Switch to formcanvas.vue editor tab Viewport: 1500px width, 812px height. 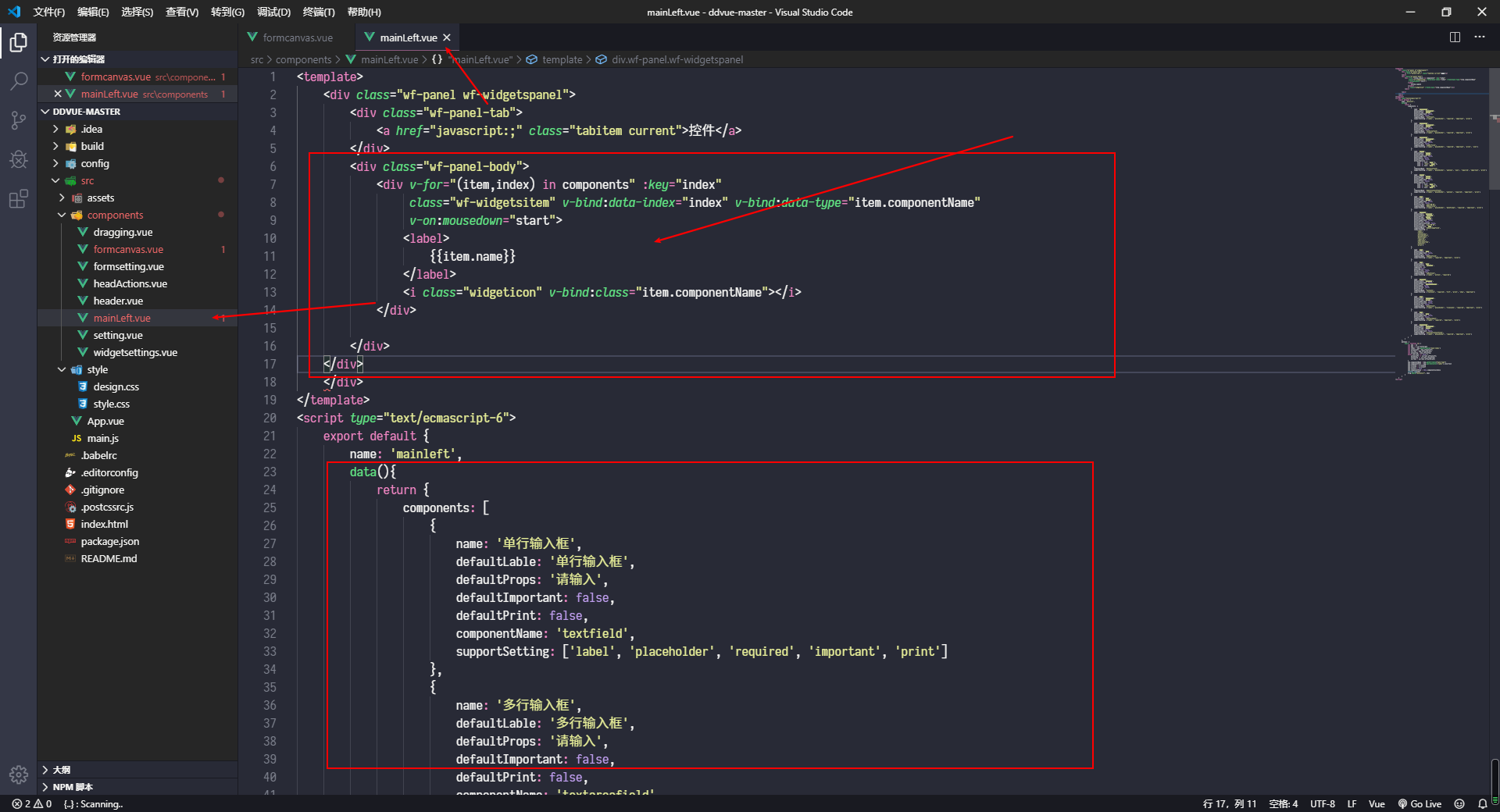(297, 37)
